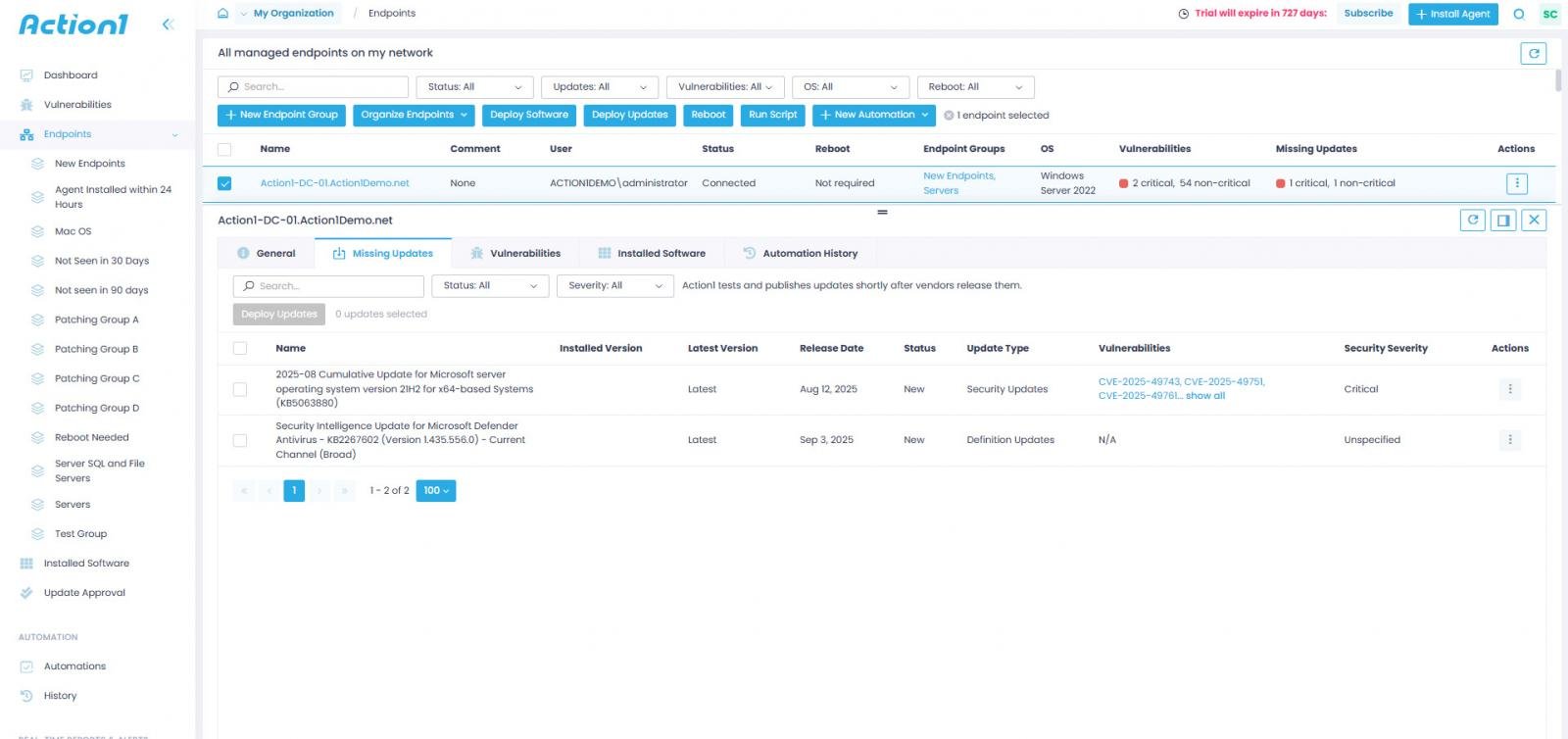Open actions menu for KB5063880 update
This screenshot has height=739, width=1568.
[x=1509, y=389]
